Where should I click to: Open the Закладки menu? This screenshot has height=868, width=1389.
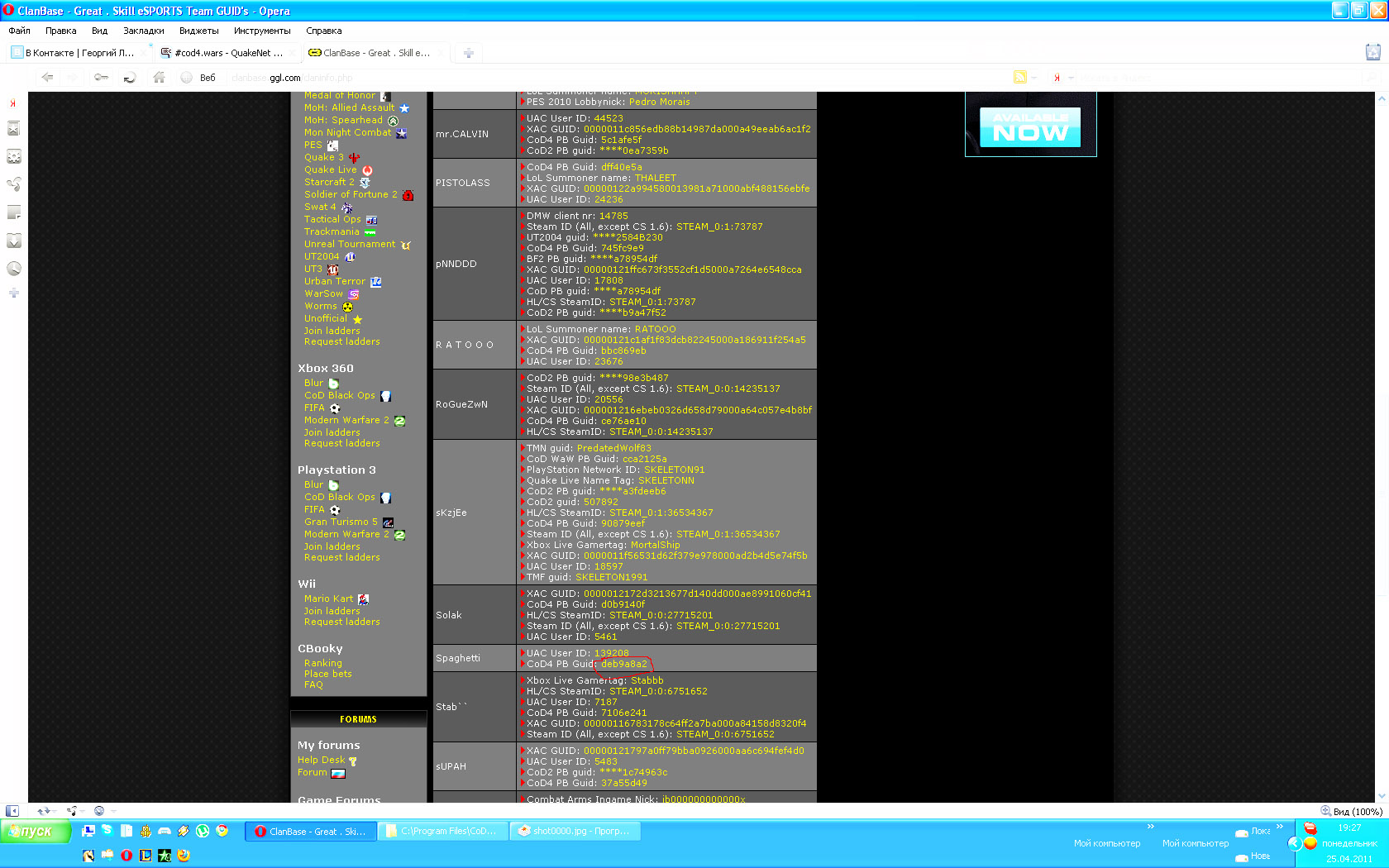tap(144, 31)
